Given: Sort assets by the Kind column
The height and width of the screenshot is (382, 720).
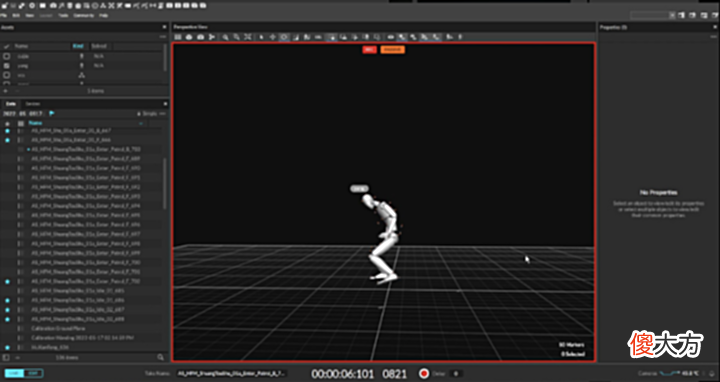Looking at the screenshot, I should [78, 46].
